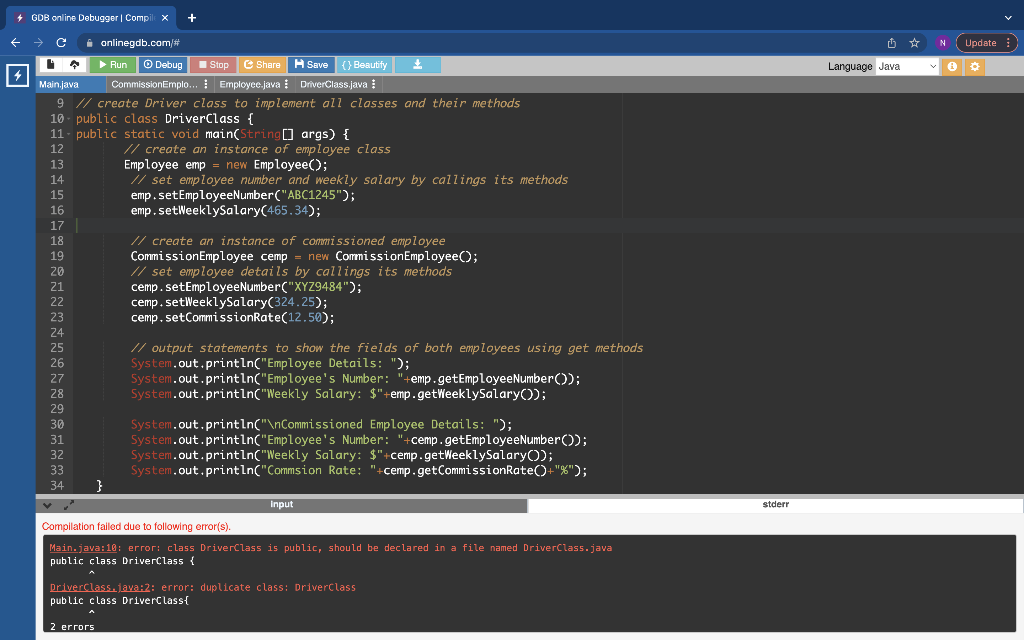Click line number 26 in gutter
Viewport: 1024px width, 640px height.
(57, 363)
